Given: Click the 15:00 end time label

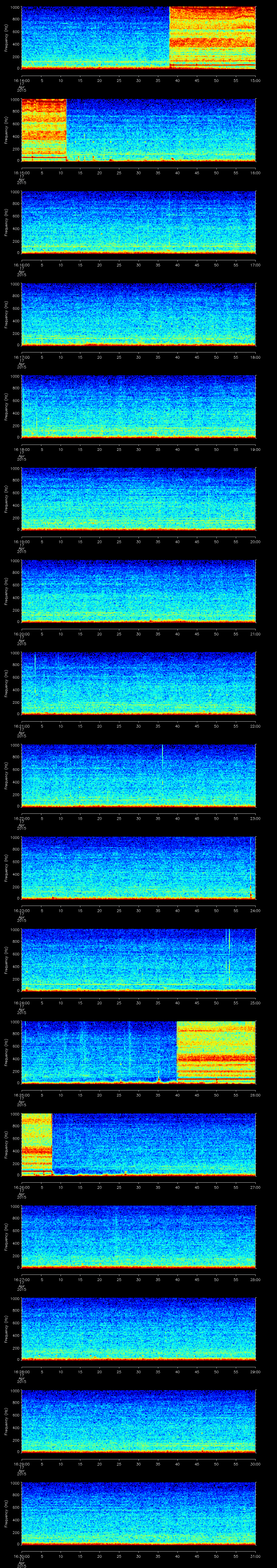Looking at the screenshot, I should (x=255, y=80).
